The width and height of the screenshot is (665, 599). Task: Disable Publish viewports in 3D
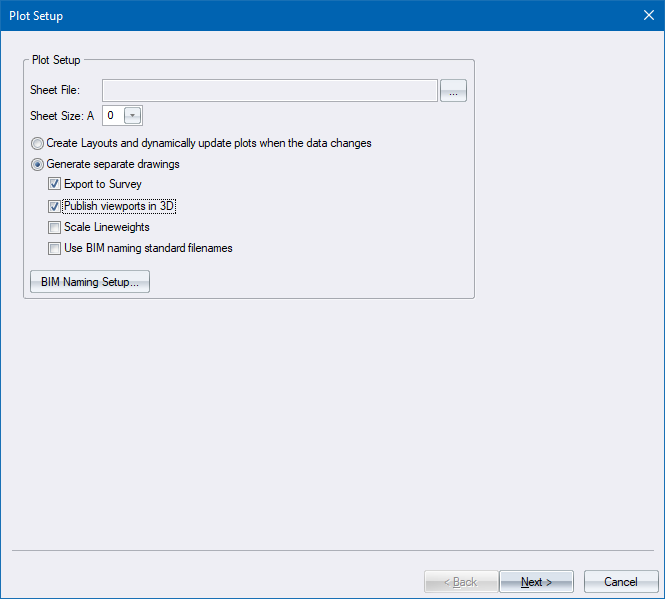click(55, 206)
